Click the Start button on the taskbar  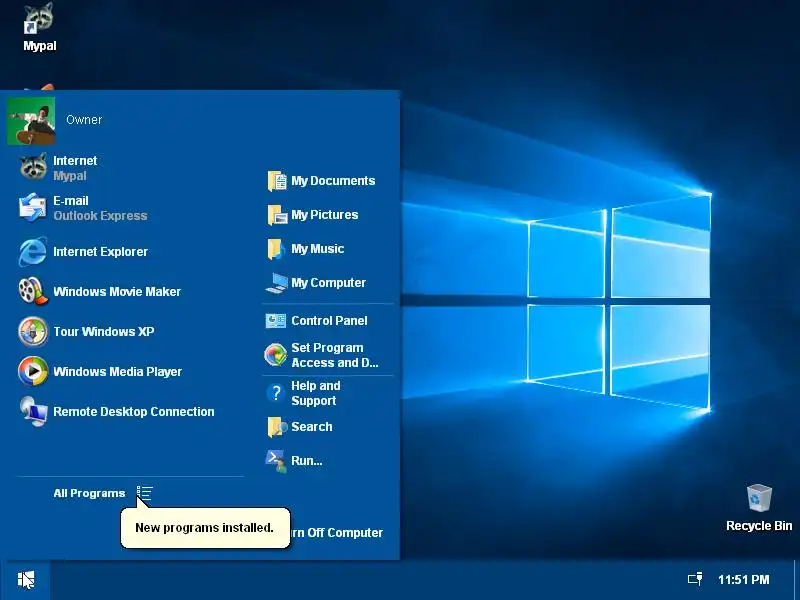(26, 580)
